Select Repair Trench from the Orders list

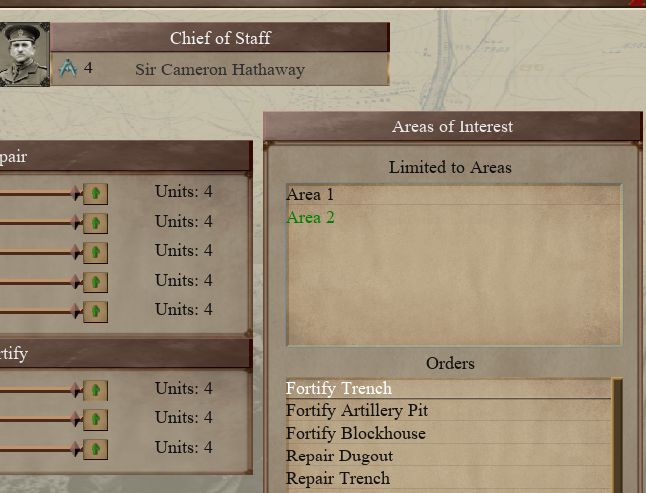tap(338, 479)
